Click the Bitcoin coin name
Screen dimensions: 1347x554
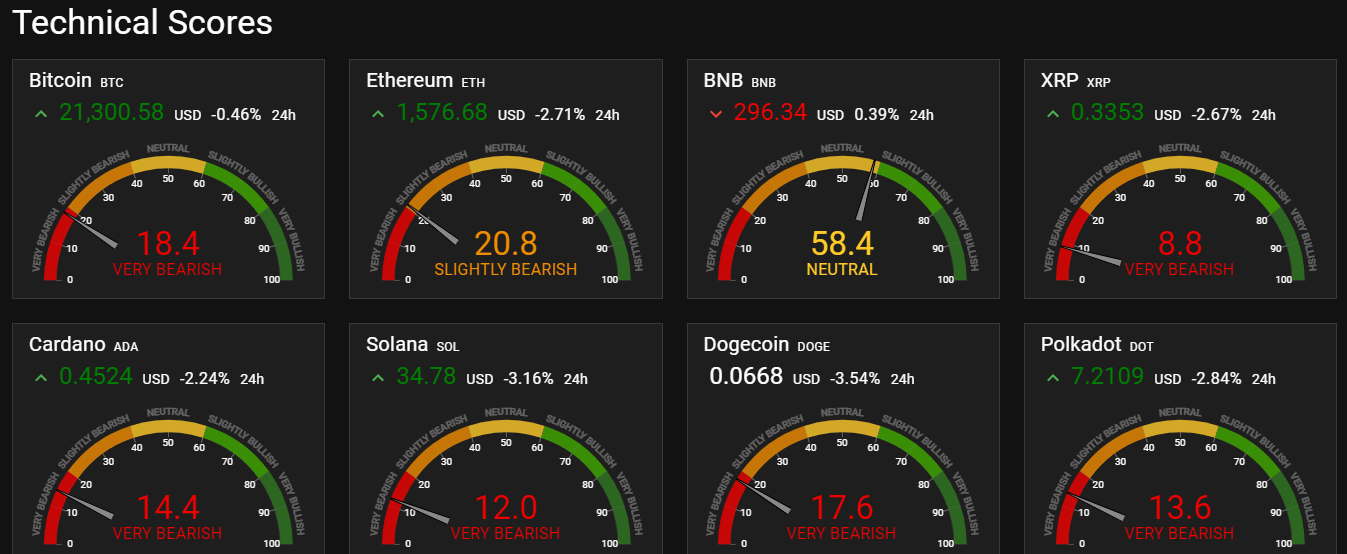click(x=60, y=81)
